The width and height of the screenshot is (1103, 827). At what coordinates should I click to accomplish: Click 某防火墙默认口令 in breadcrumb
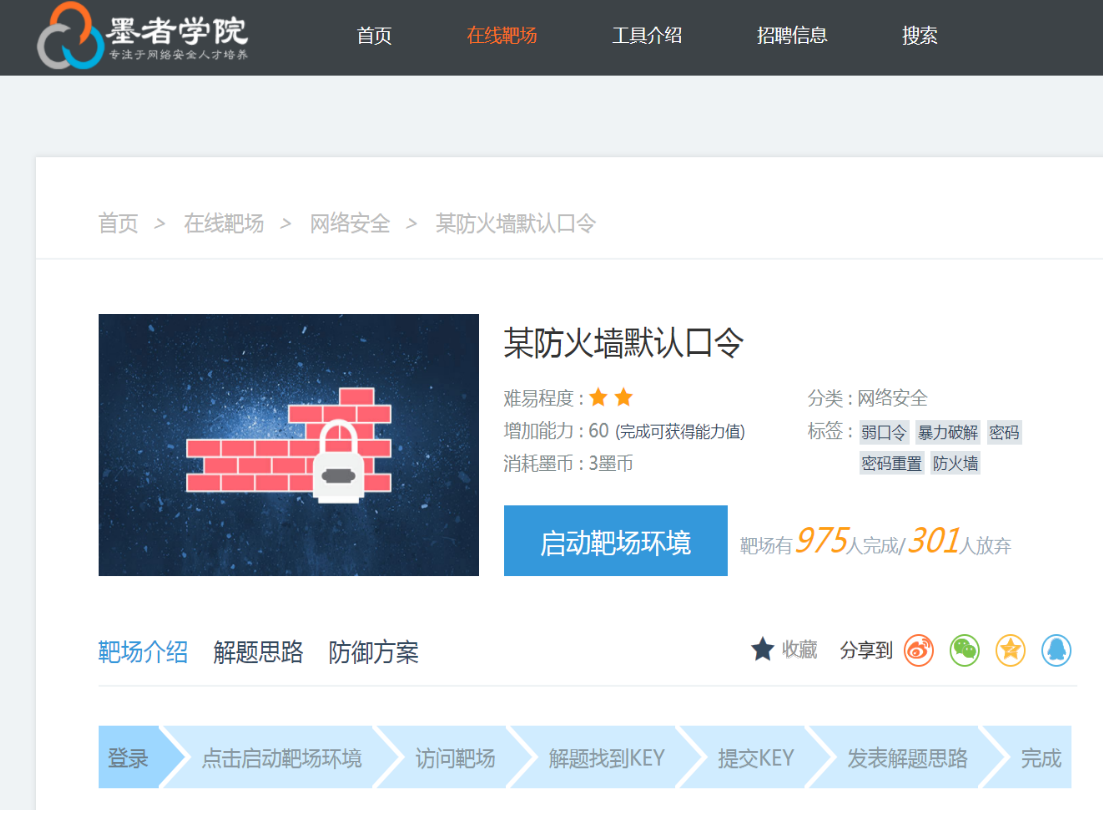coord(516,224)
